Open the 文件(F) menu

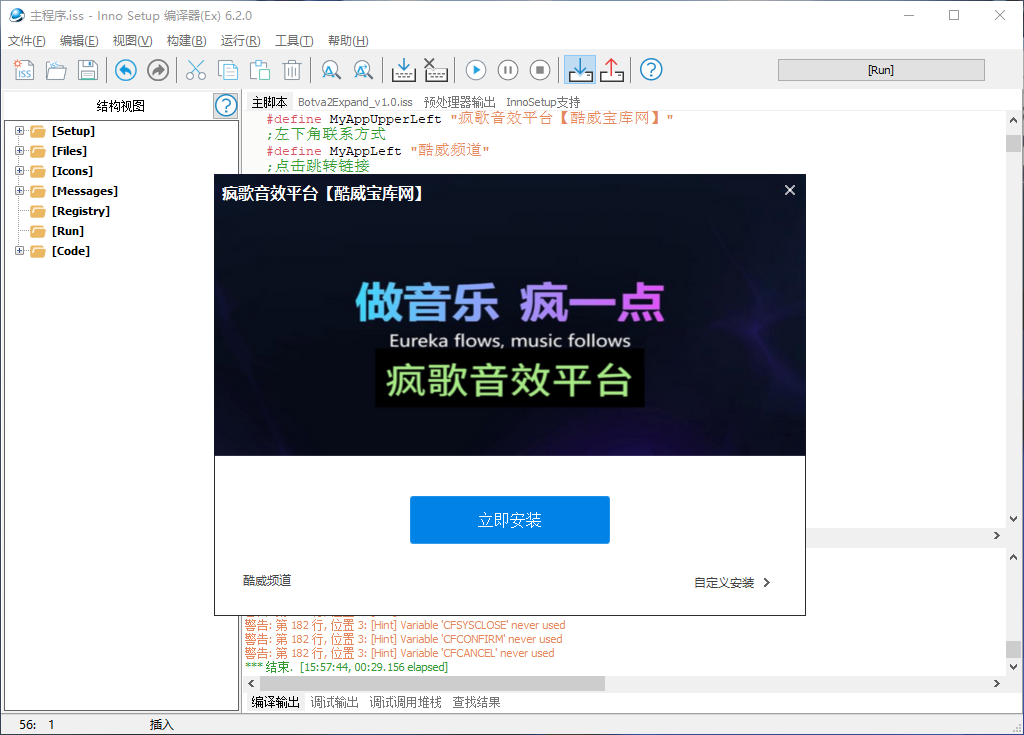[x=27, y=41]
